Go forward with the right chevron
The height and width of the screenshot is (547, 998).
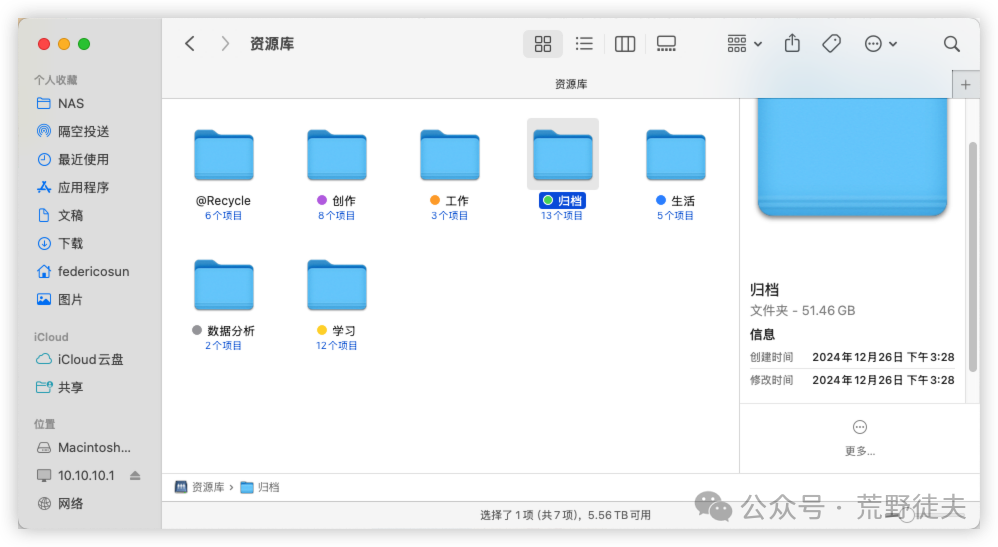point(225,43)
